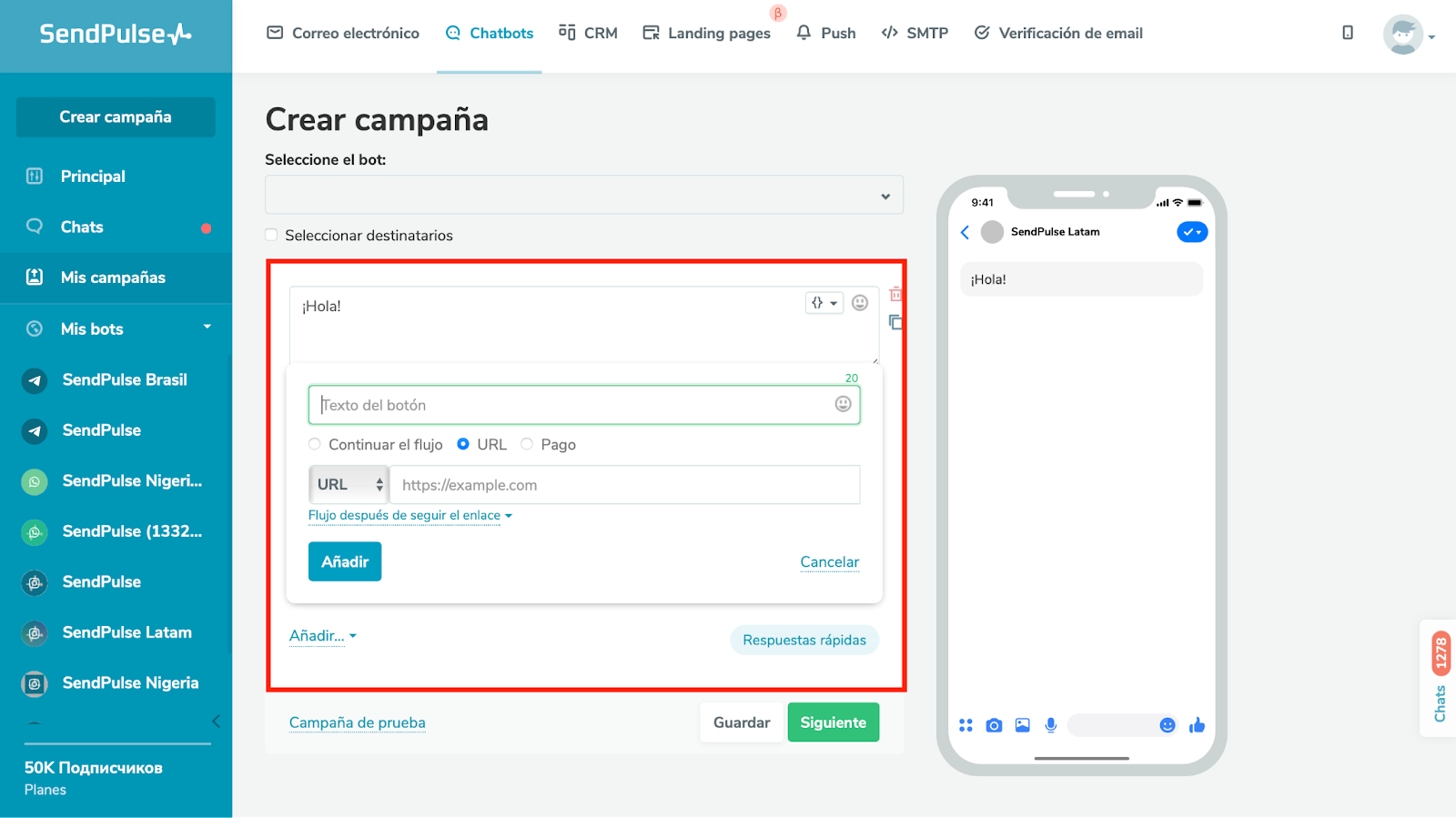The image size is (1456, 818).
Task: Click the duplicate message copy icon
Action: point(895,322)
